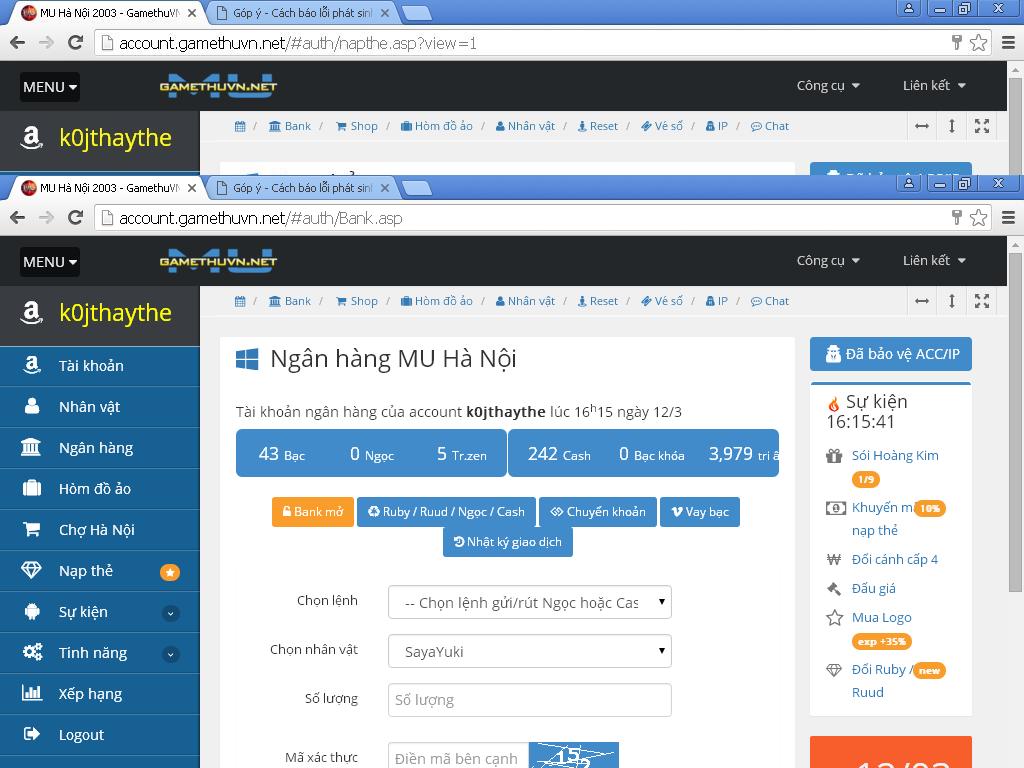Open the Liên kết dropdown in the Bank window
The image size is (1024, 768).
(934, 261)
